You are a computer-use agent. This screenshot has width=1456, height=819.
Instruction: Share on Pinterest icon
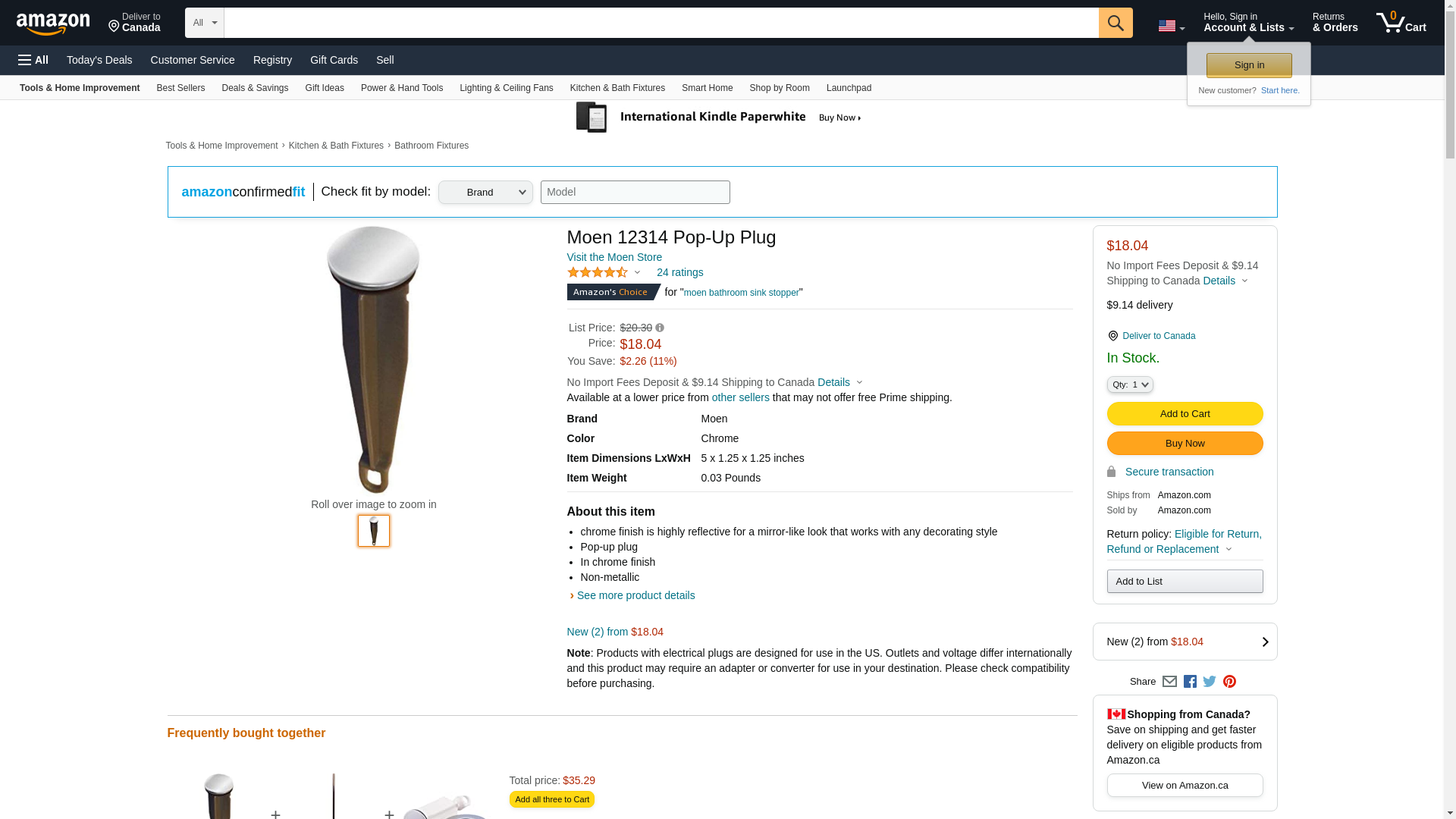coord(1229,681)
